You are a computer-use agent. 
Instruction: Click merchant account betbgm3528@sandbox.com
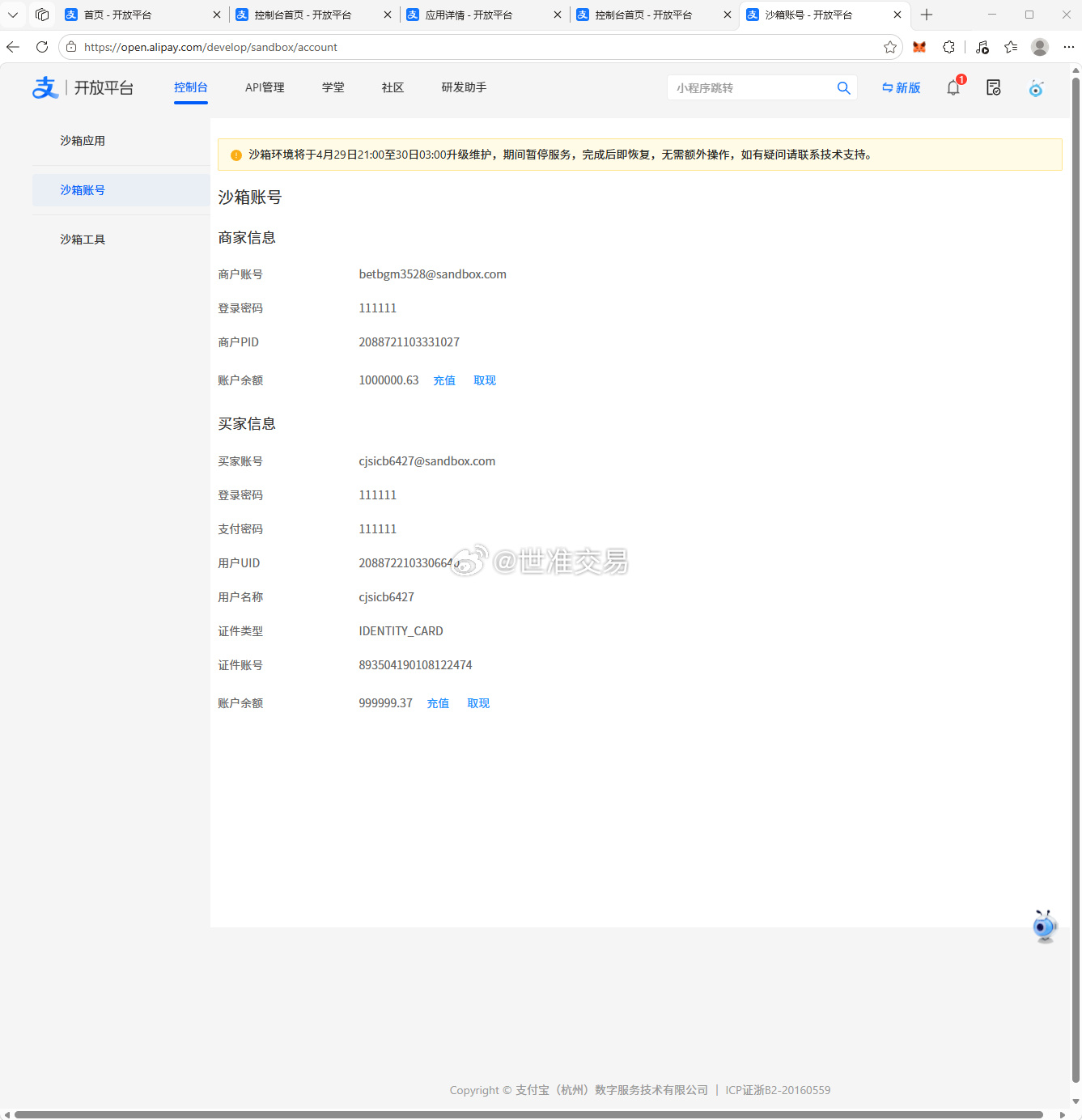tap(433, 274)
